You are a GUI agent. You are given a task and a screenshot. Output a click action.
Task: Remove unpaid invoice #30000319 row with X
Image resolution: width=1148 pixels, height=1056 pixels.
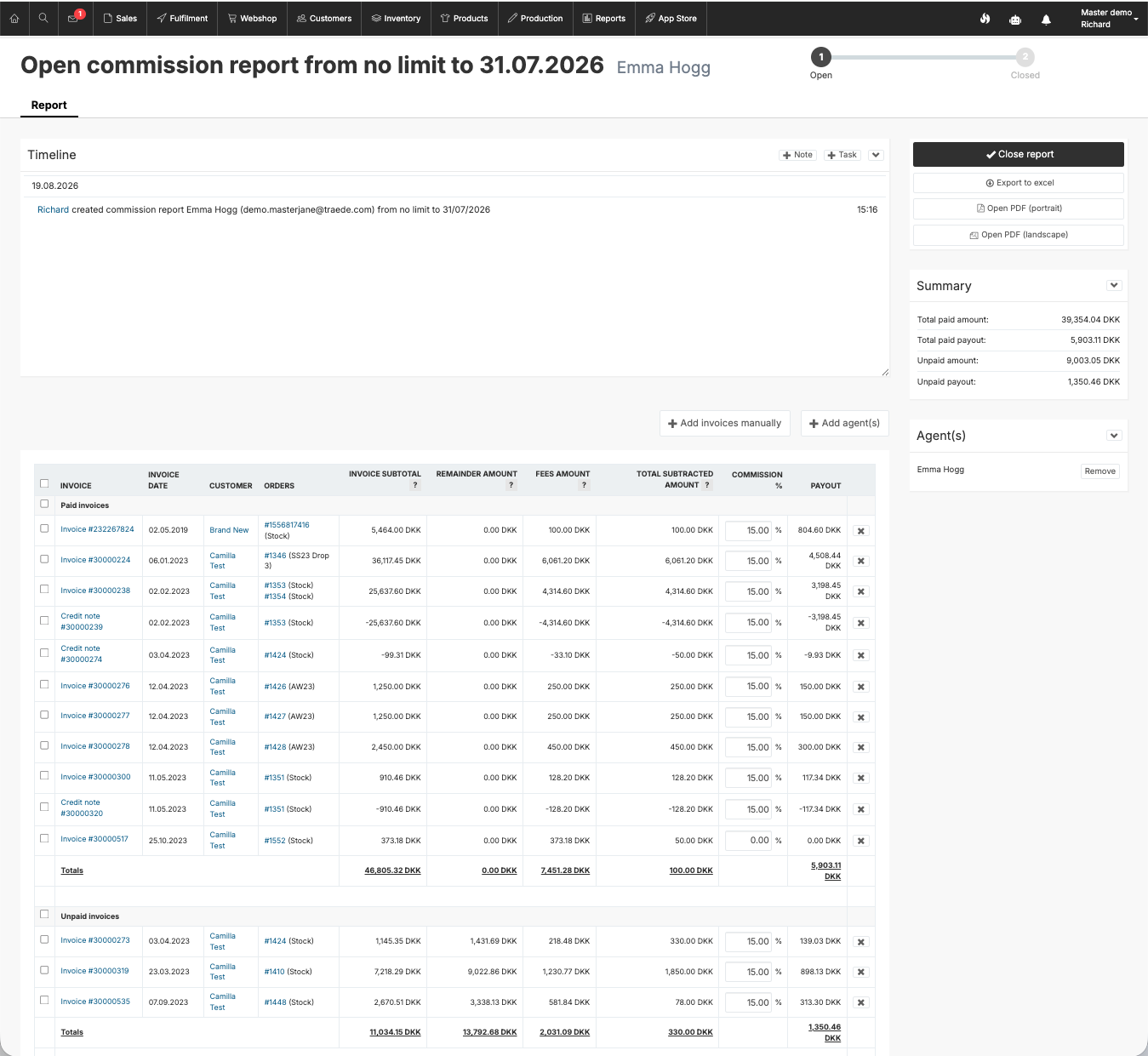(x=861, y=973)
